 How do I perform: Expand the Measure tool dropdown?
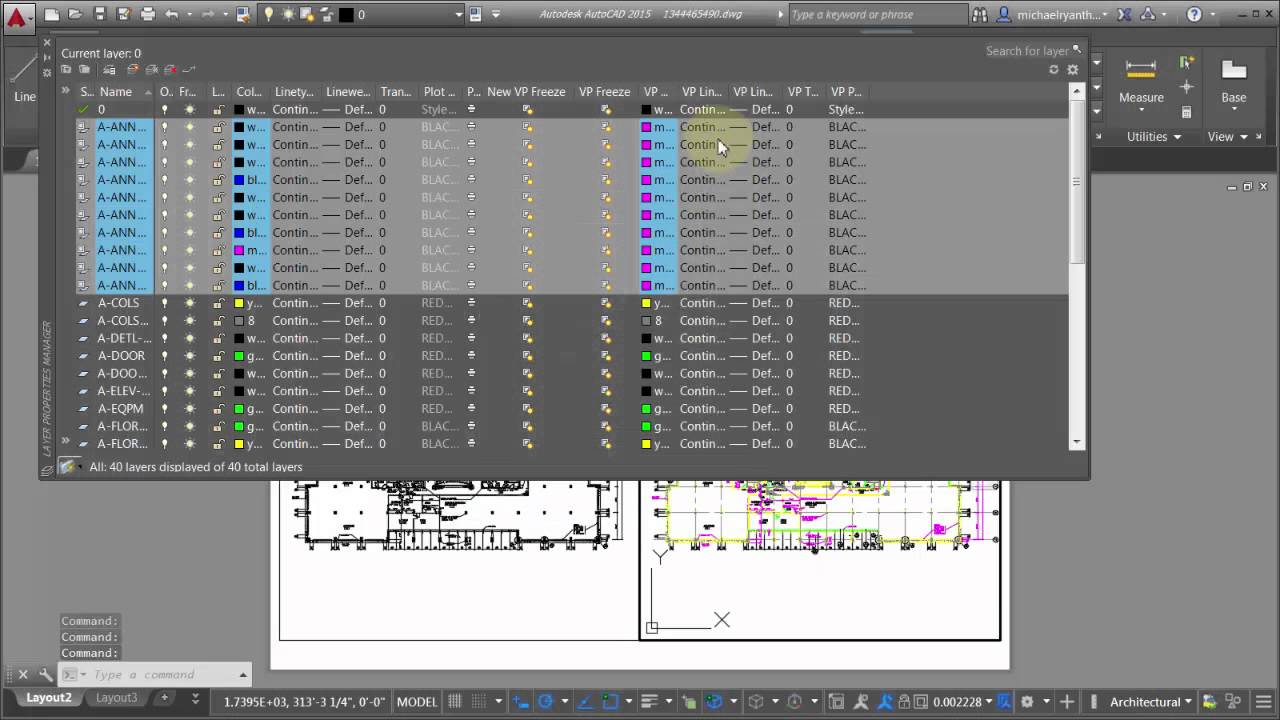pyautogui.click(x=1141, y=108)
